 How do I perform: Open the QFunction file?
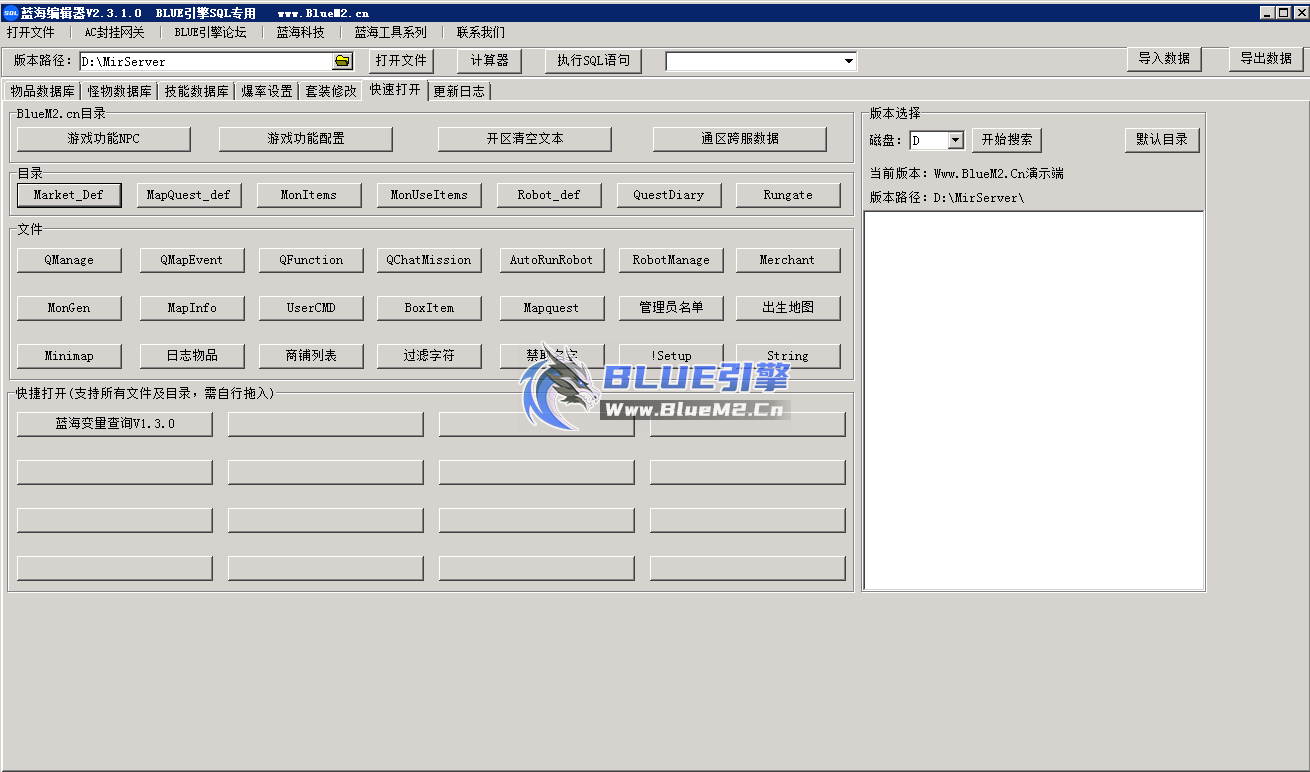[x=311, y=260]
